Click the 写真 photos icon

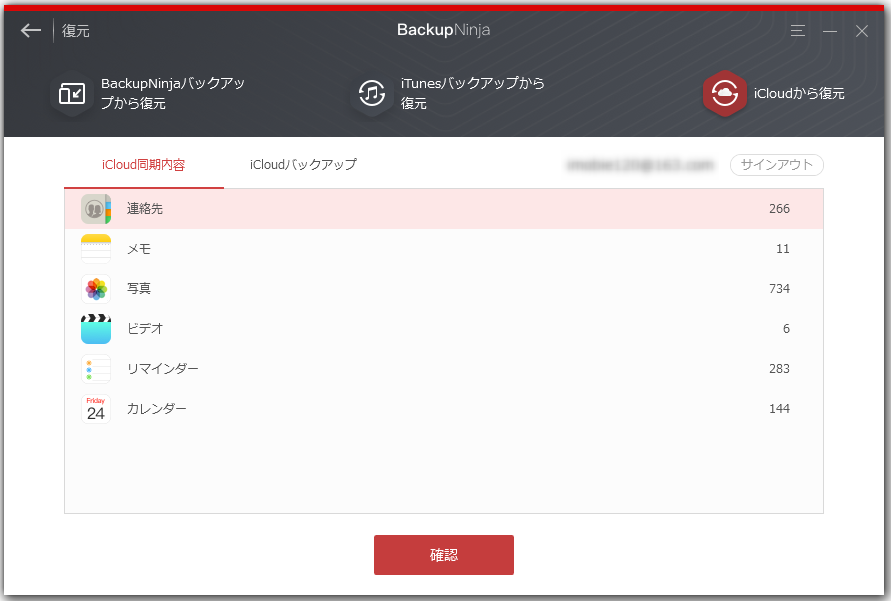(x=96, y=289)
